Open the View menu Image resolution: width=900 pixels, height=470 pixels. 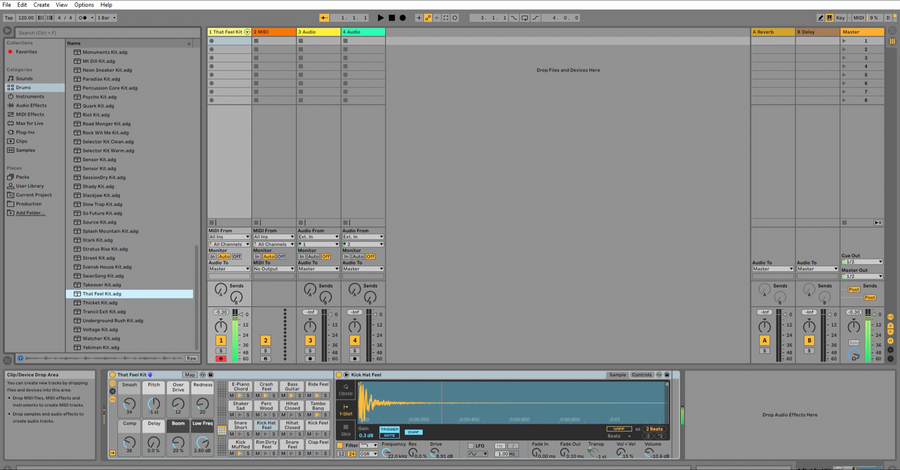(x=61, y=5)
